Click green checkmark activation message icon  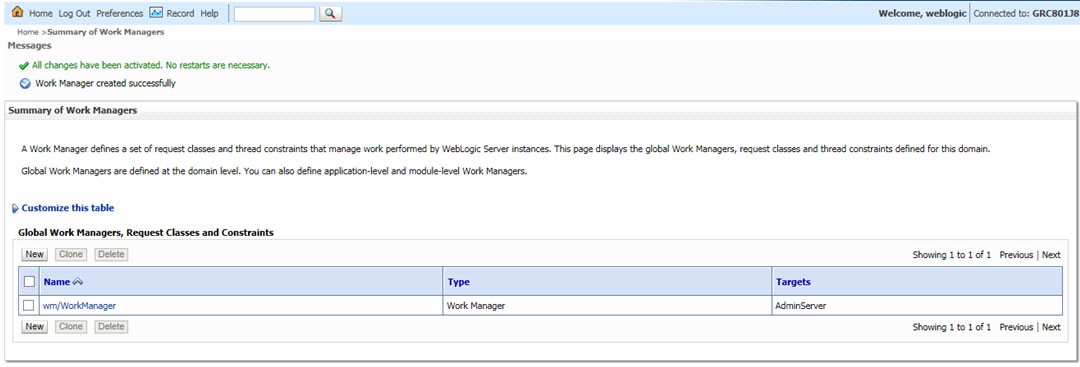(24, 66)
